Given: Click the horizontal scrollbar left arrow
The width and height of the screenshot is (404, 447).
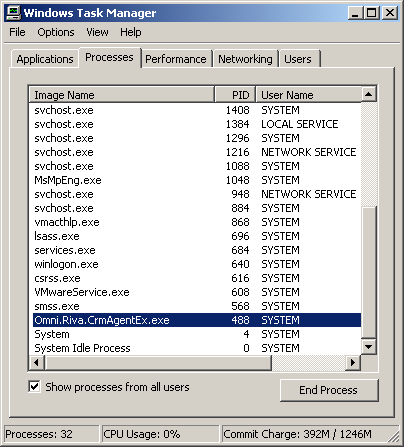Looking at the screenshot, I should pos(36,362).
